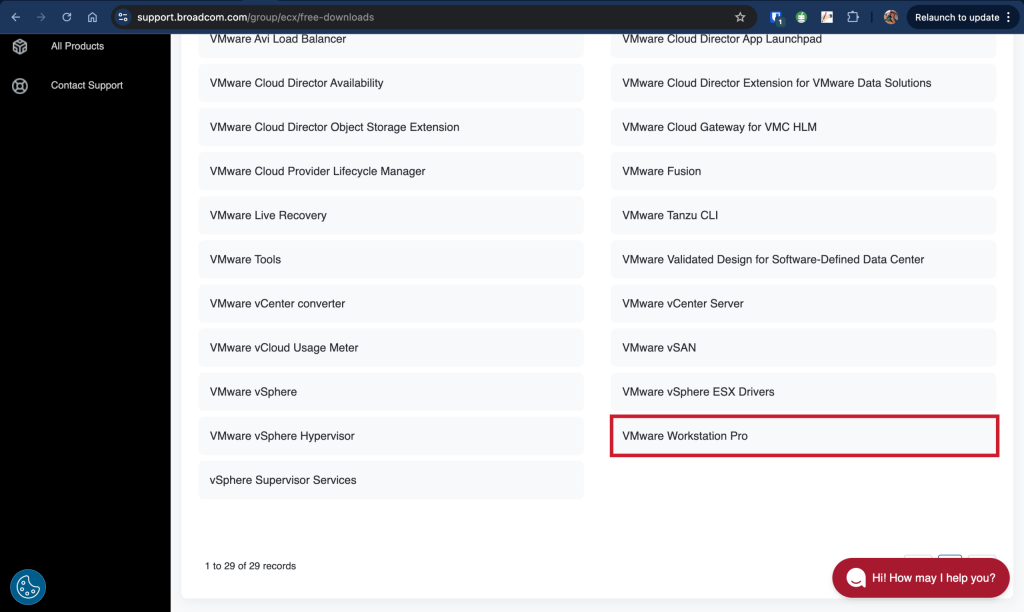Screen dimensions: 1024x612
Task: Click the All Products cube icon in sidebar
Action: pyautogui.click(x=19, y=46)
